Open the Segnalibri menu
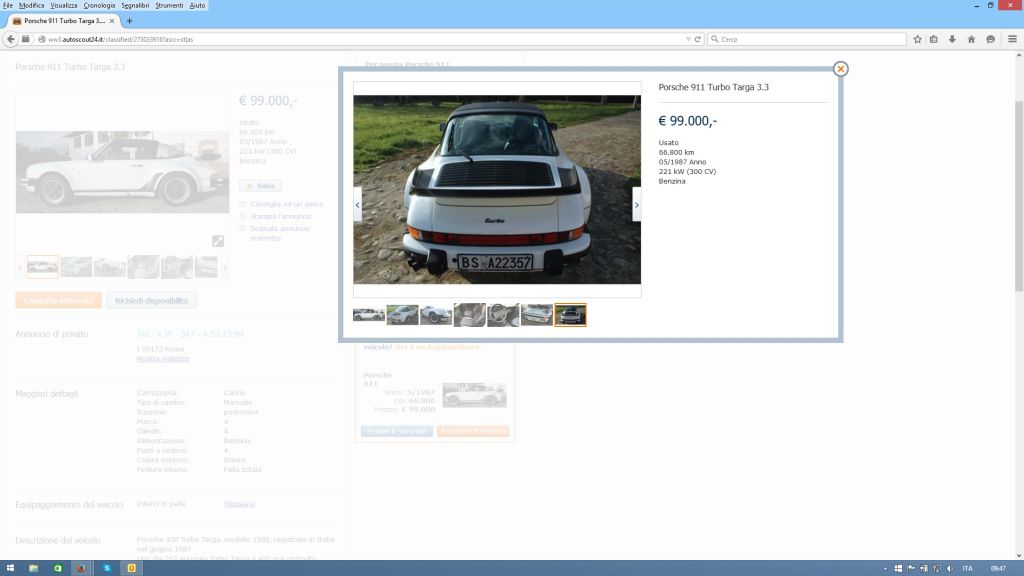The height and width of the screenshot is (576, 1024). tap(135, 5)
